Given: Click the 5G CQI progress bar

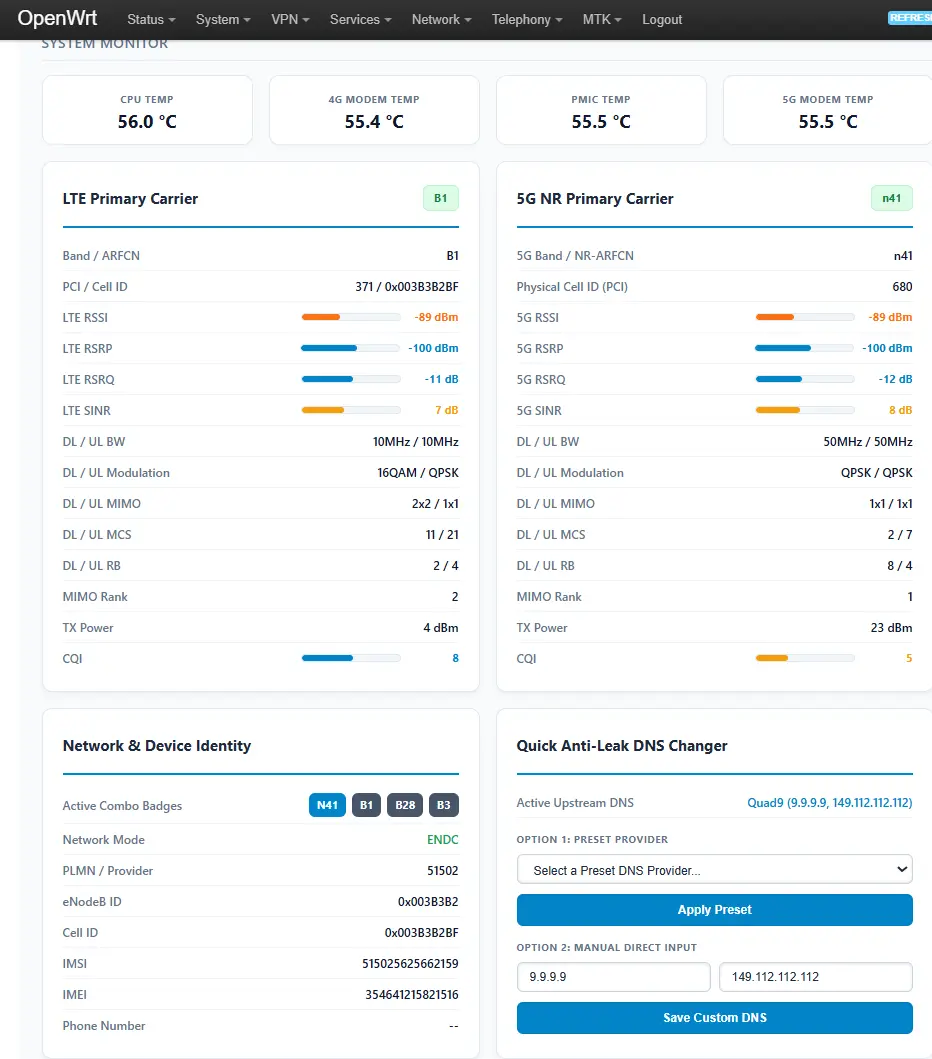Looking at the screenshot, I should [x=804, y=658].
